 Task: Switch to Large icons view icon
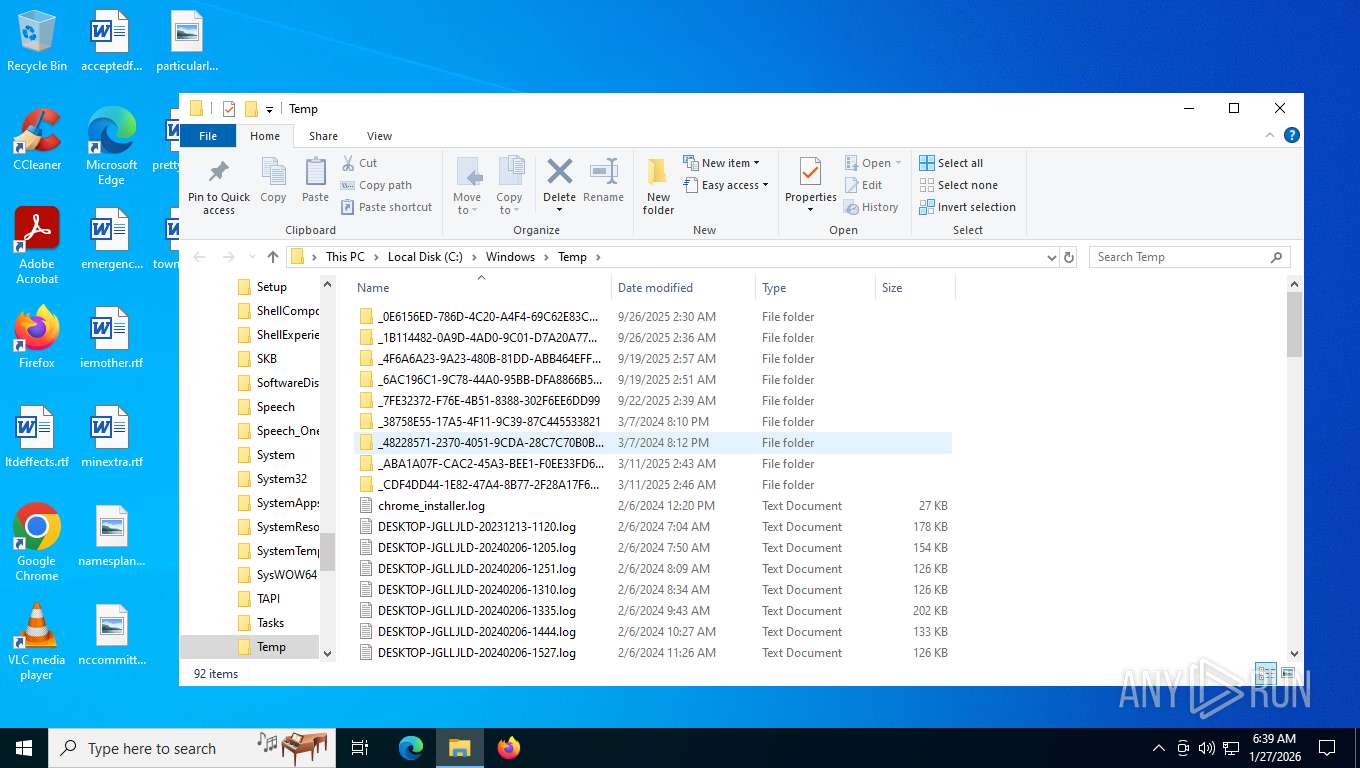pyautogui.click(x=1288, y=673)
